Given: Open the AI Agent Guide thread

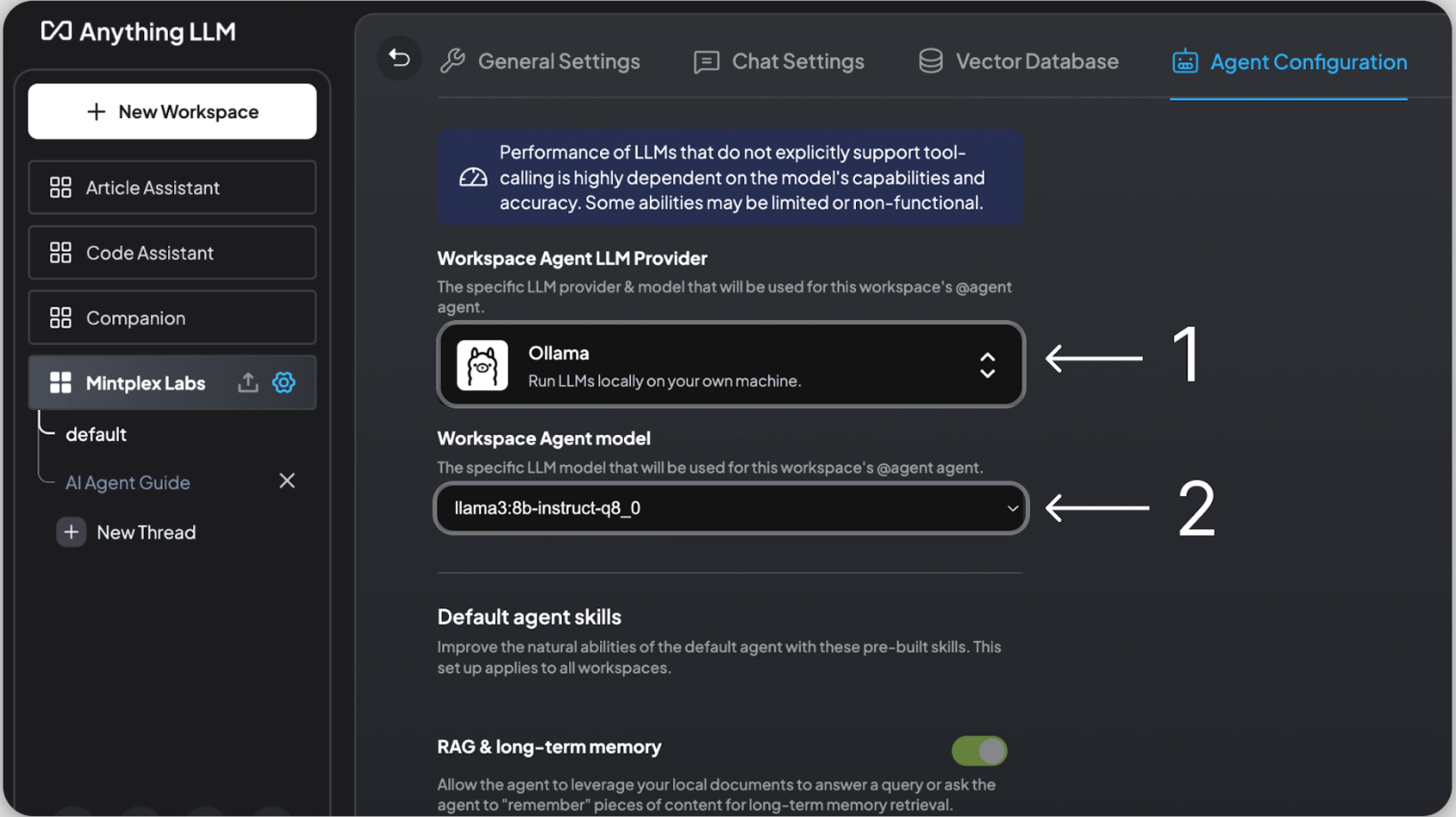Looking at the screenshot, I should [x=128, y=482].
